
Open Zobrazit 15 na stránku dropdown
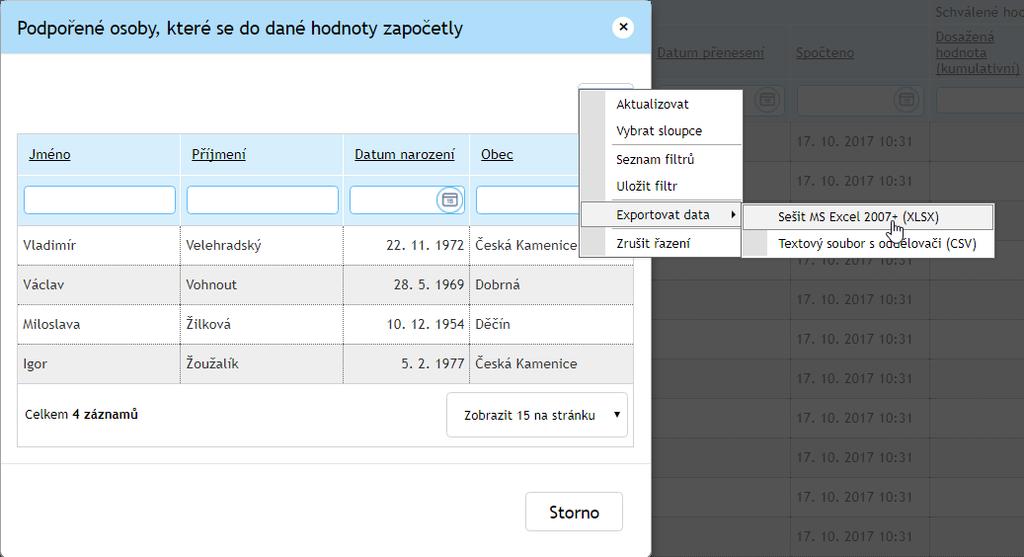(537, 415)
